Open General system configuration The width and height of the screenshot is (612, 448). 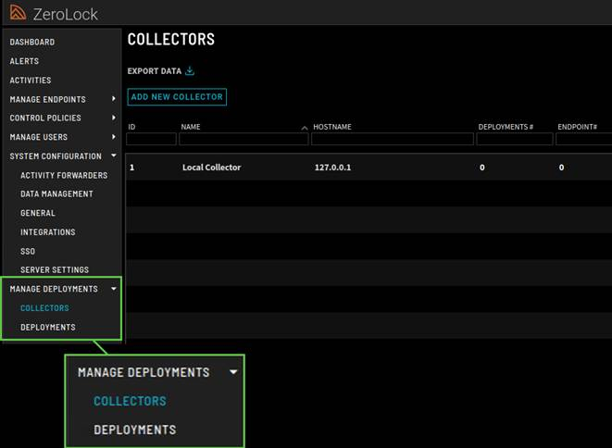coord(37,213)
